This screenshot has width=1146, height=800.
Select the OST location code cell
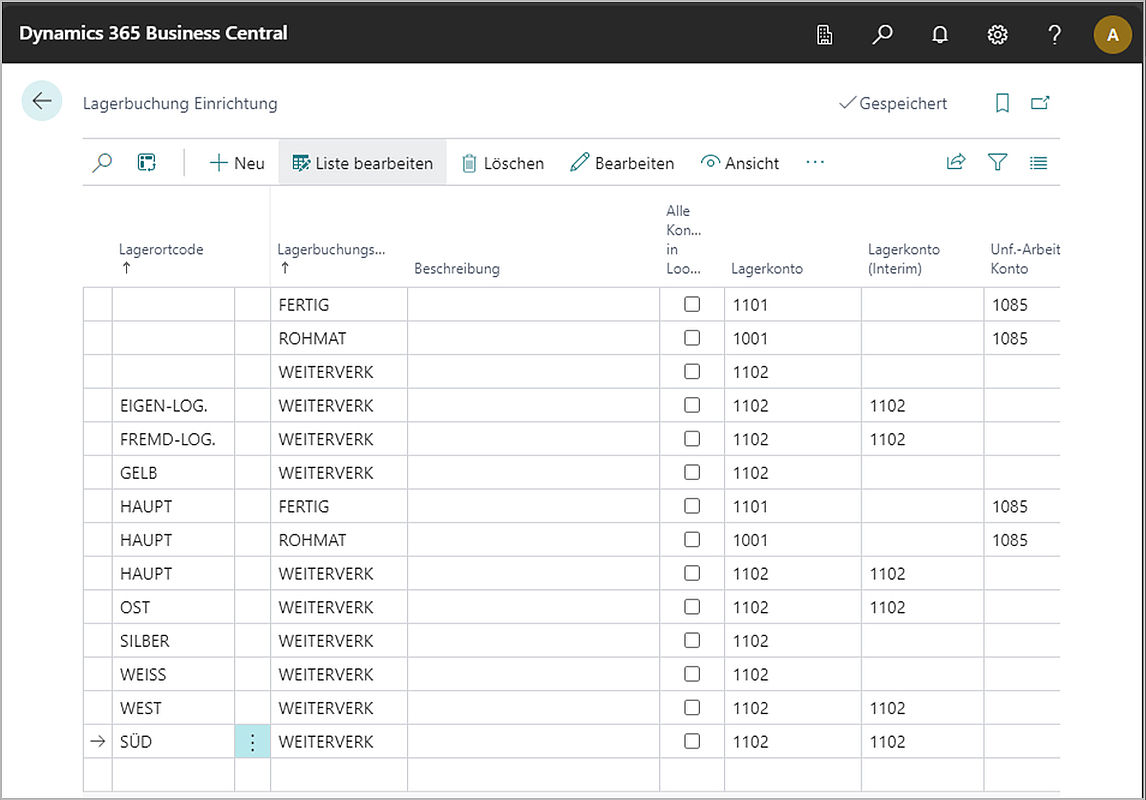point(173,607)
